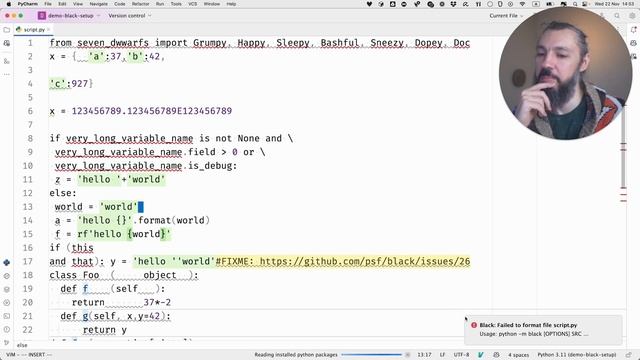This screenshot has height=360, width=640.
Task: Open the Terminal tool window icon
Action: coord(7,316)
